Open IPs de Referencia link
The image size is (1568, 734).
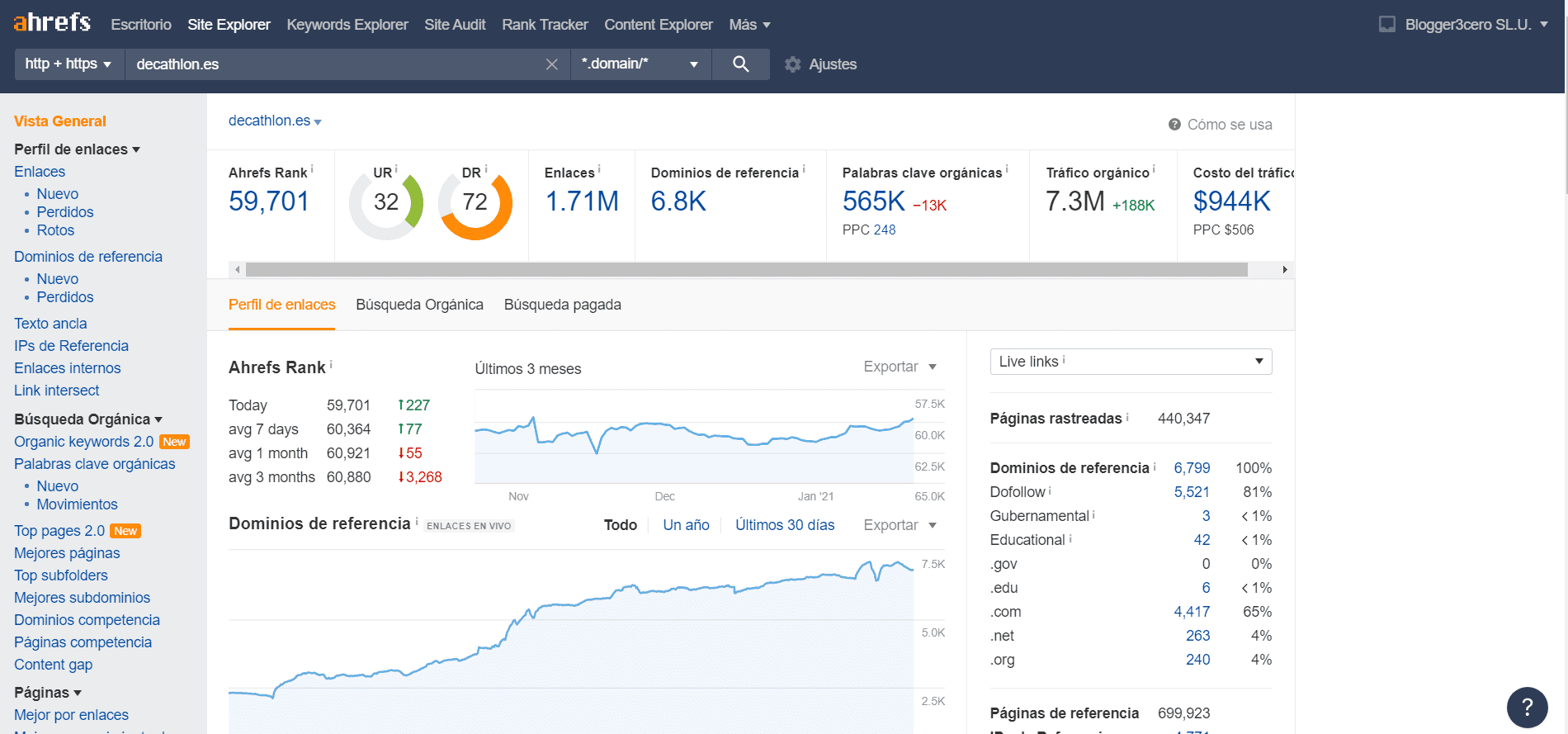pyautogui.click(x=71, y=346)
